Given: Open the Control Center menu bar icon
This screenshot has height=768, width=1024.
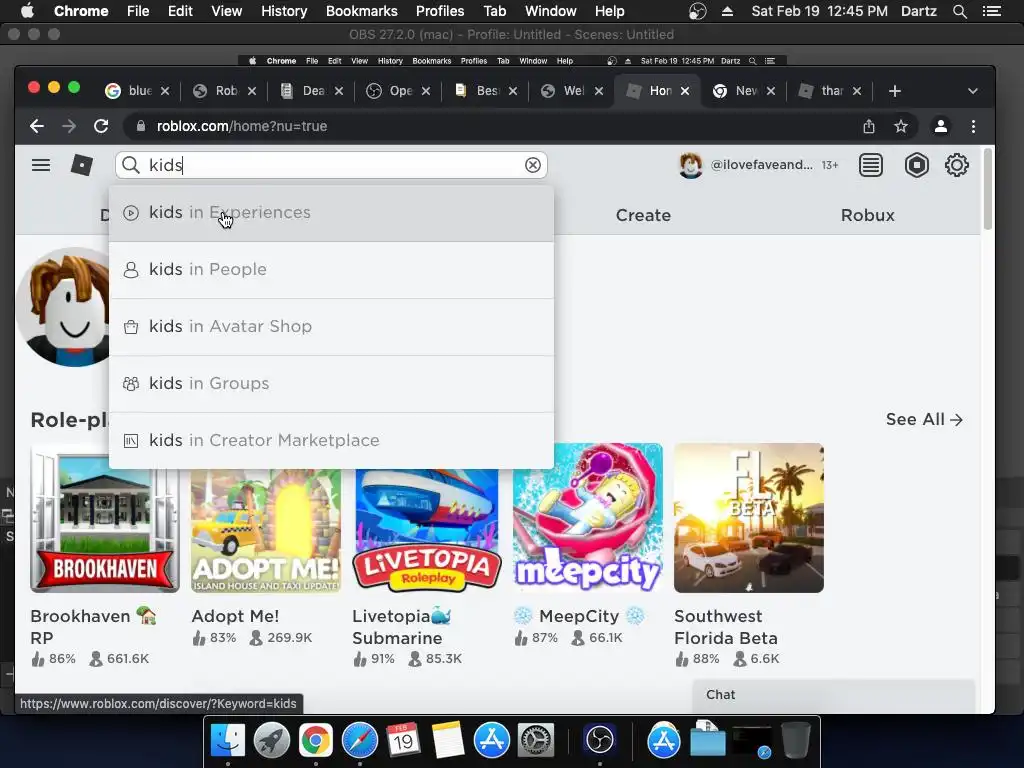Looking at the screenshot, I should tap(992, 11).
